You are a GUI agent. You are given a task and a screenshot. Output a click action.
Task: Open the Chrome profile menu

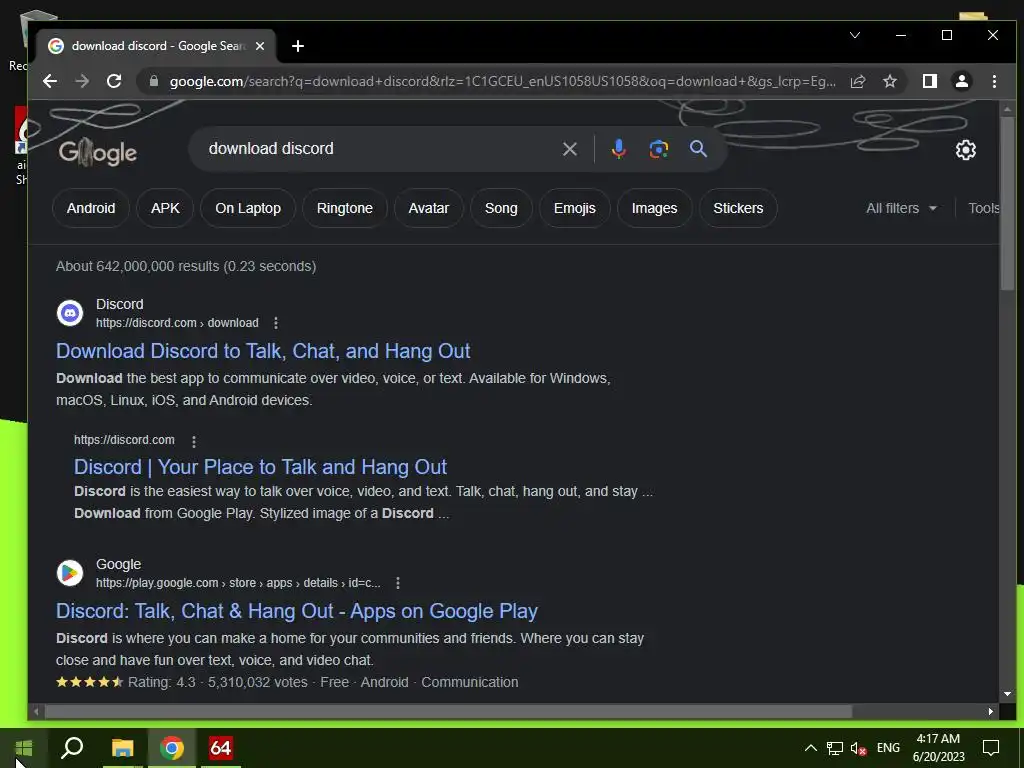pos(962,81)
